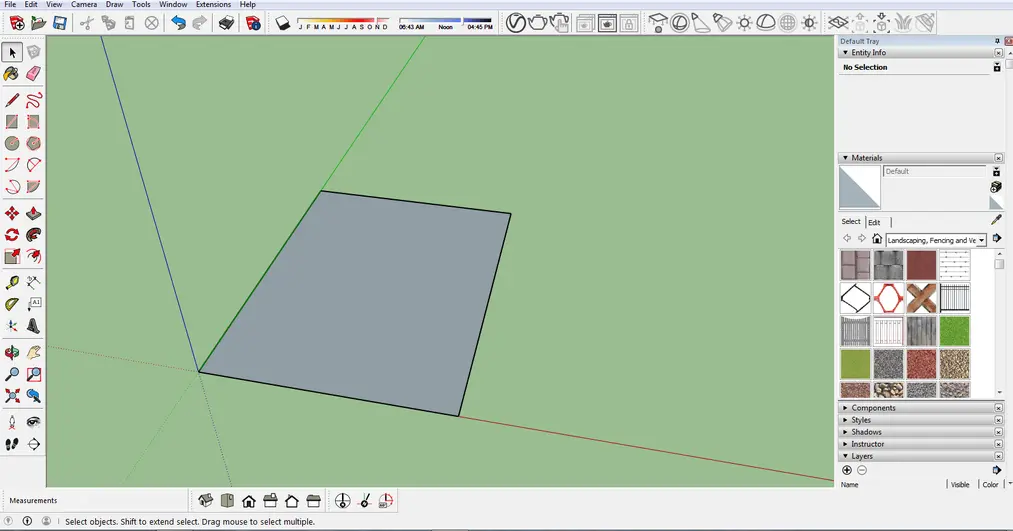The height and width of the screenshot is (531, 1013).
Task: Sample material with eyedropper icon
Action: tap(996, 220)
